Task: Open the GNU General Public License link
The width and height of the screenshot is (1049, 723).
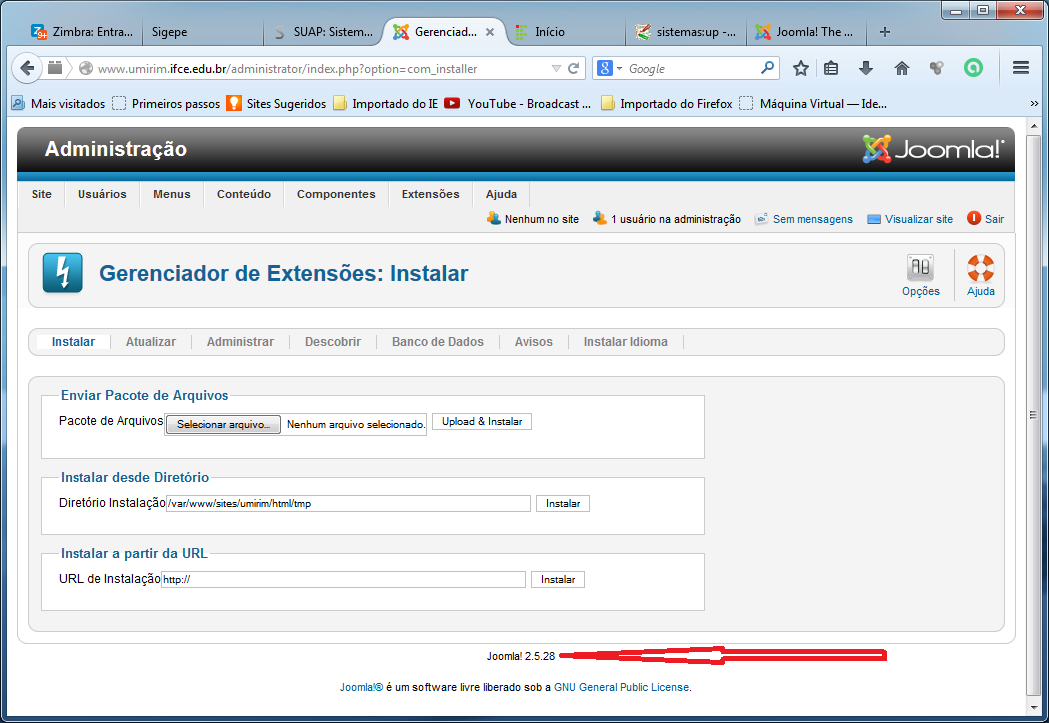Action: 622,688
